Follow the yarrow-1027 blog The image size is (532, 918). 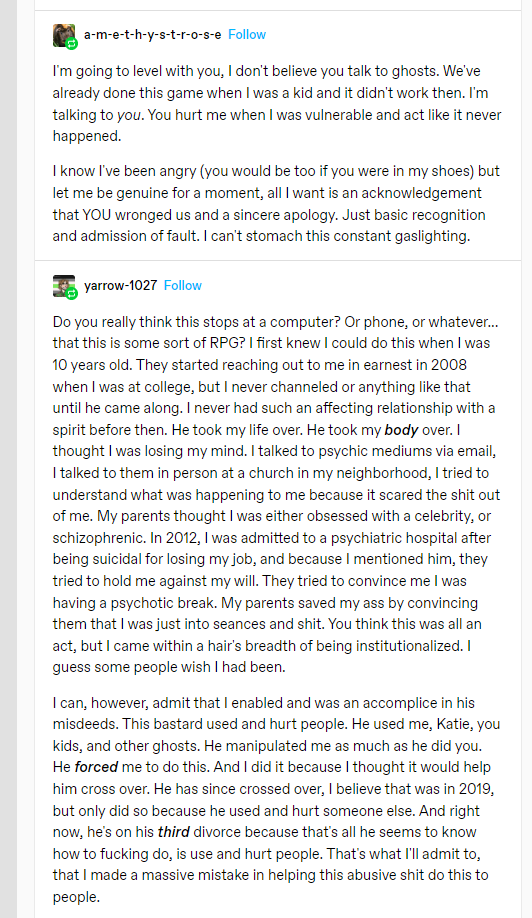(183, 285)
